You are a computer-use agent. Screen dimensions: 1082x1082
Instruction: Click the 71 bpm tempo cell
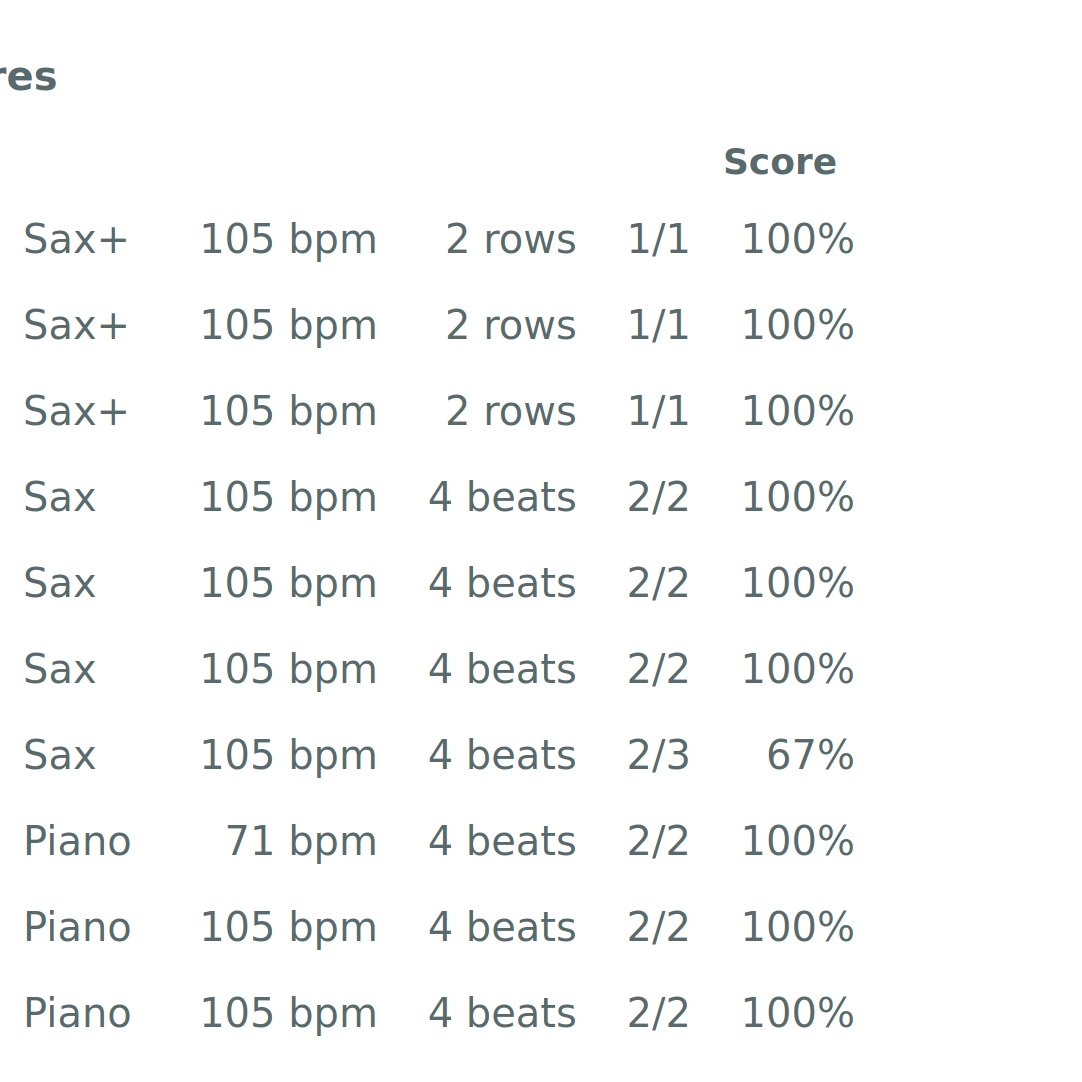pyautogui.click(x=300, y=842)
